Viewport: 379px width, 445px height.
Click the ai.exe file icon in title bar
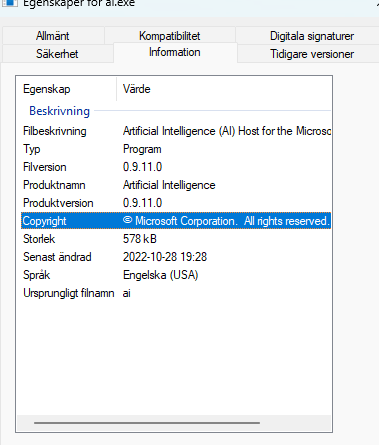[9, 3]
